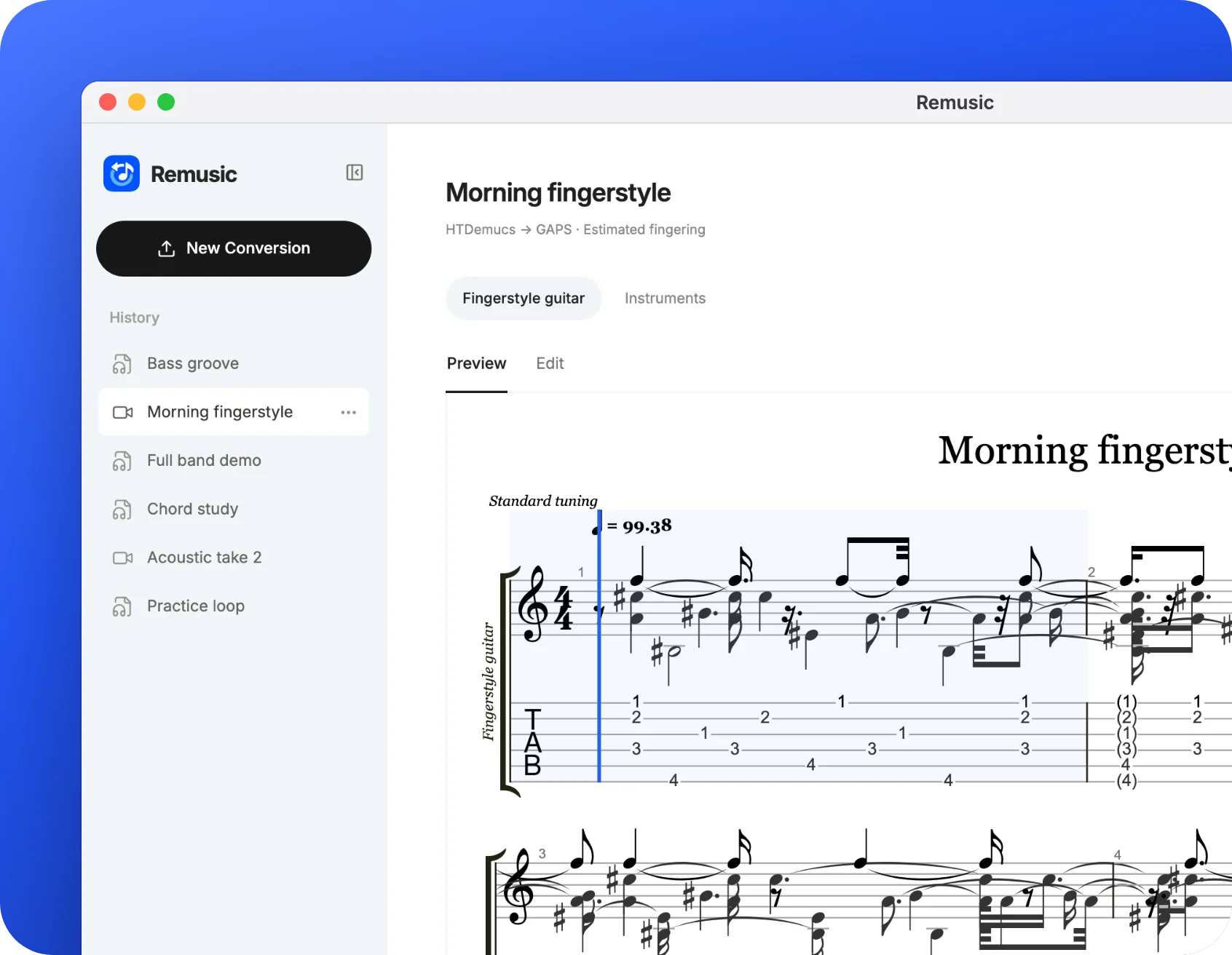Click the audio file icon beside Practice loop
1232x955 pixels.
122,606
